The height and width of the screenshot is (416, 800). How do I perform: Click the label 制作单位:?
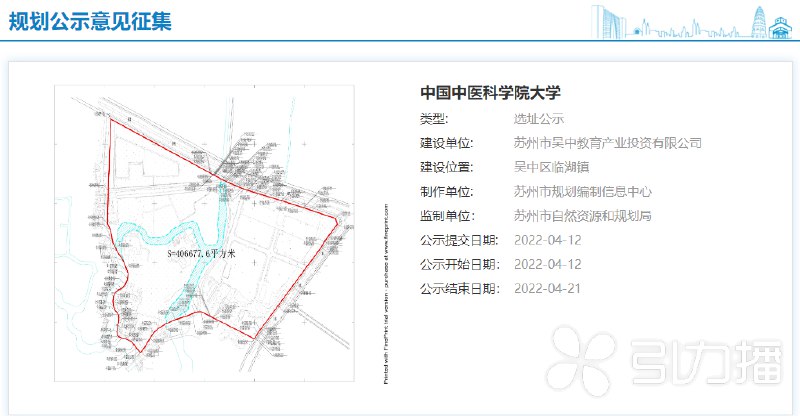pyautogui.click(x=447, y=191)
